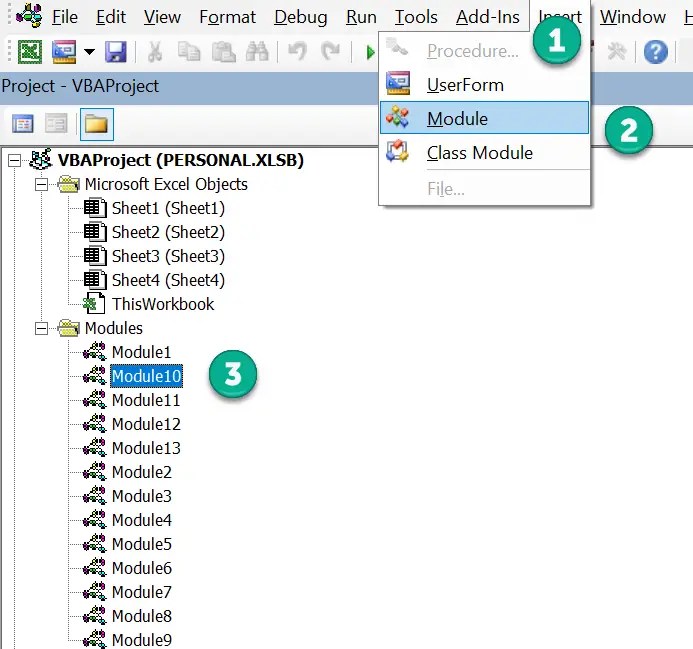Click the Toolbox hammer and wrench icon
Viewport: 693px width, 649px height.
[x=617, y=52]
